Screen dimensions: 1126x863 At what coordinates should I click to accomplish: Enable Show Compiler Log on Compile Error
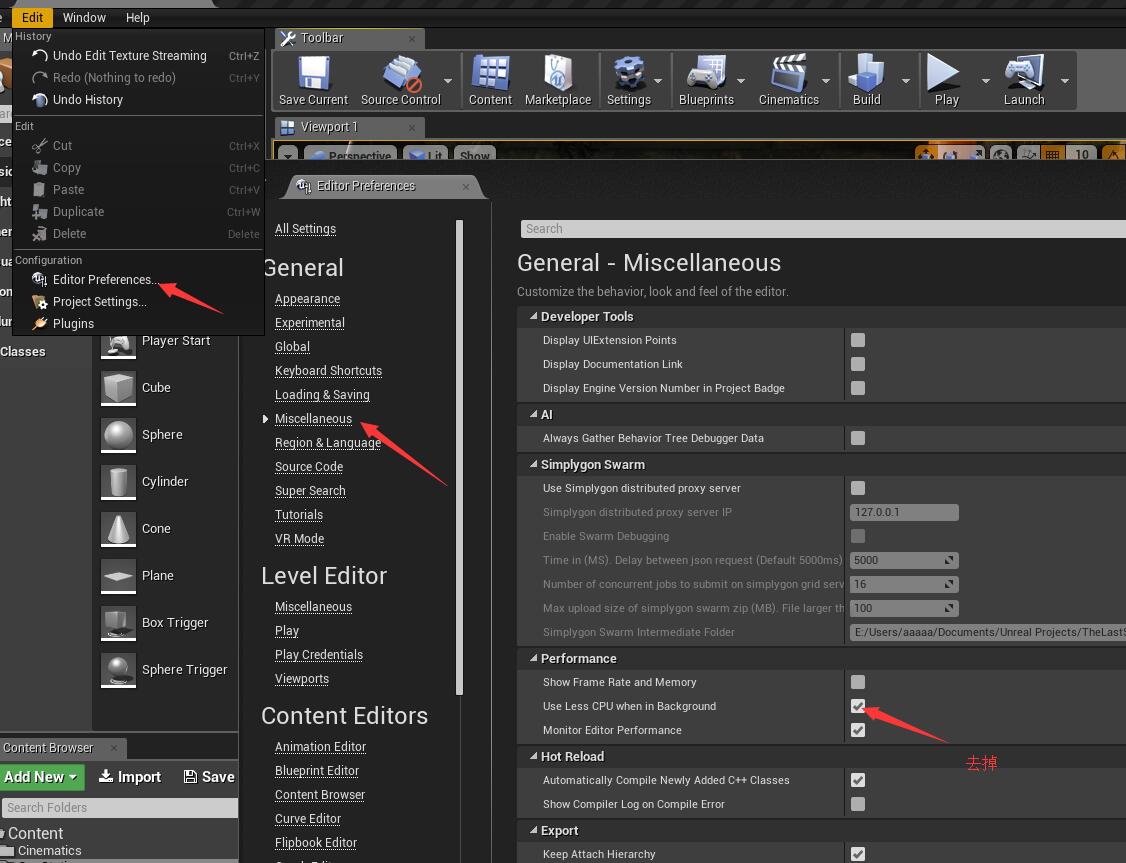tap(857, 804)
